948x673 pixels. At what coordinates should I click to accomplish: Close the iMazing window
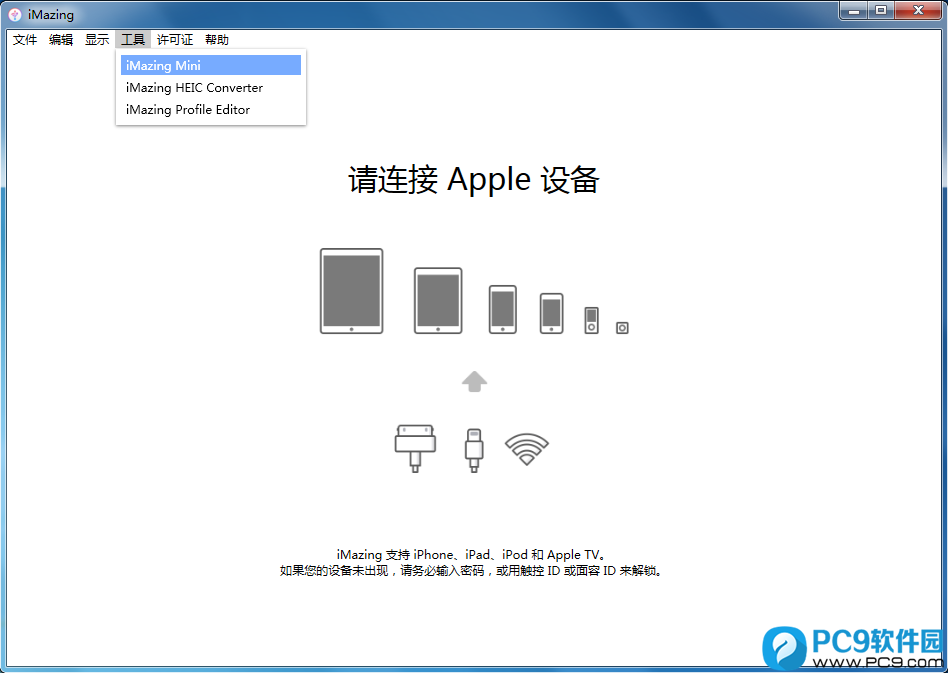[918, 11]
